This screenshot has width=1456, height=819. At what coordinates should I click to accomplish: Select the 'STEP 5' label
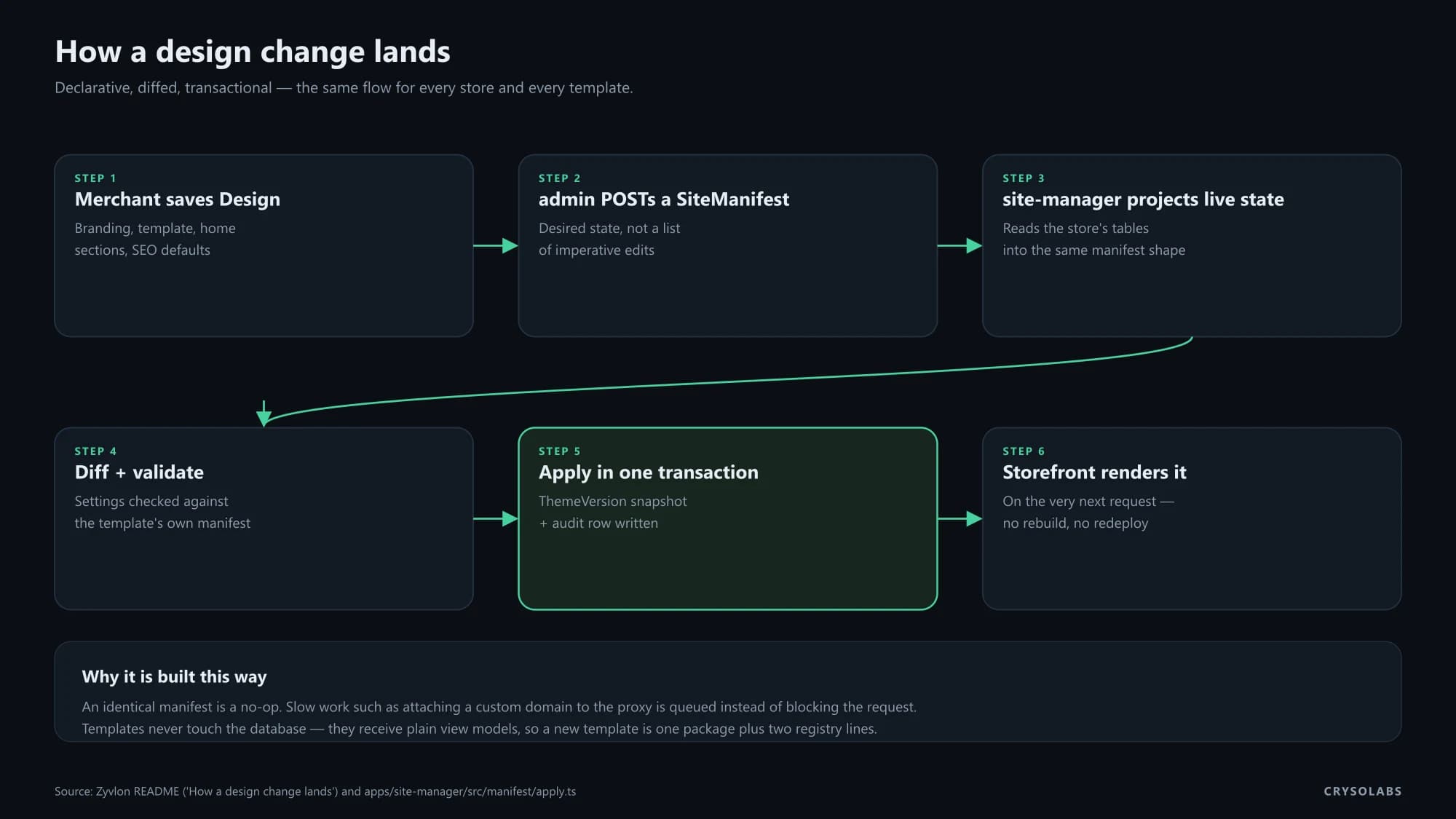coord(559,451)
